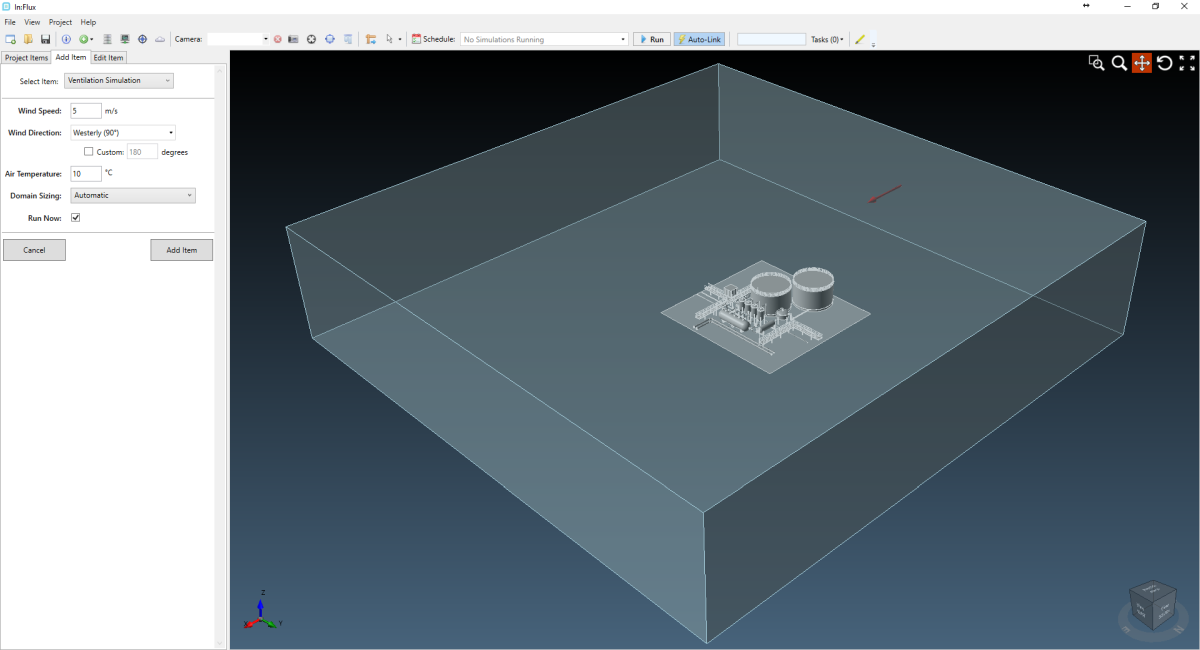Click the pan view tool in viewport
Screen dimensions: 1200x650
click(x=1142, y=63)
